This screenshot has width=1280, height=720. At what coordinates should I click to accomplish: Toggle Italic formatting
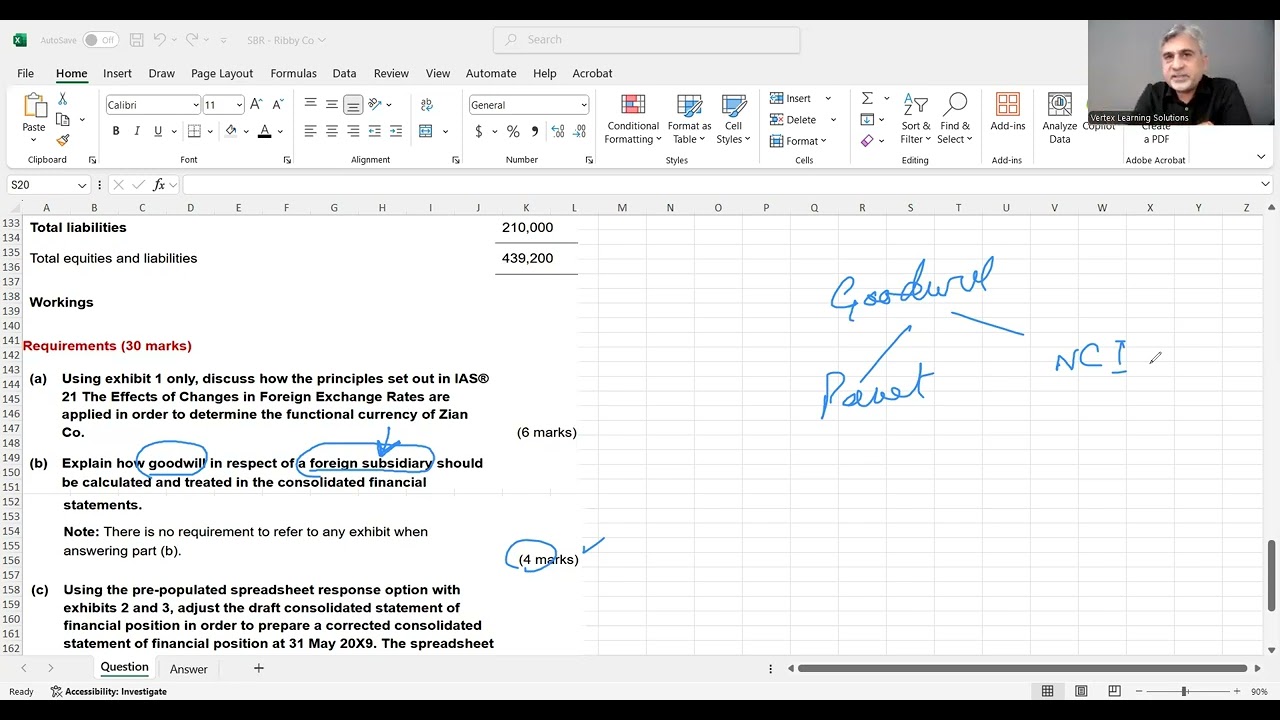137,131
